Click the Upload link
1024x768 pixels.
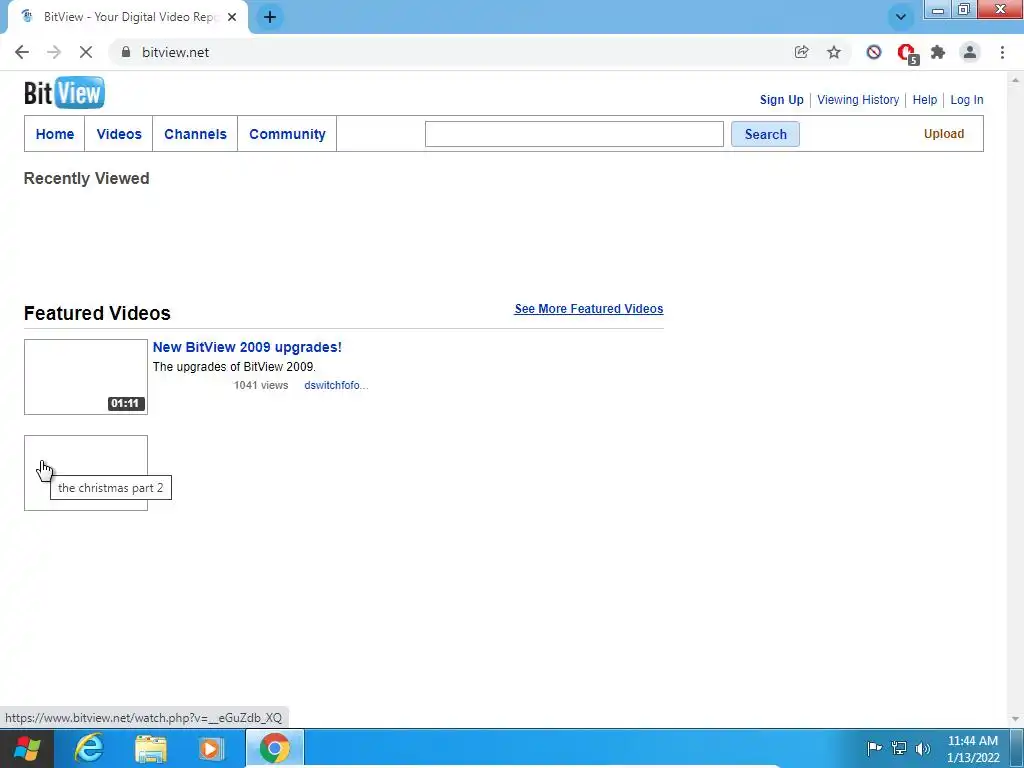[x=944, y=134]
